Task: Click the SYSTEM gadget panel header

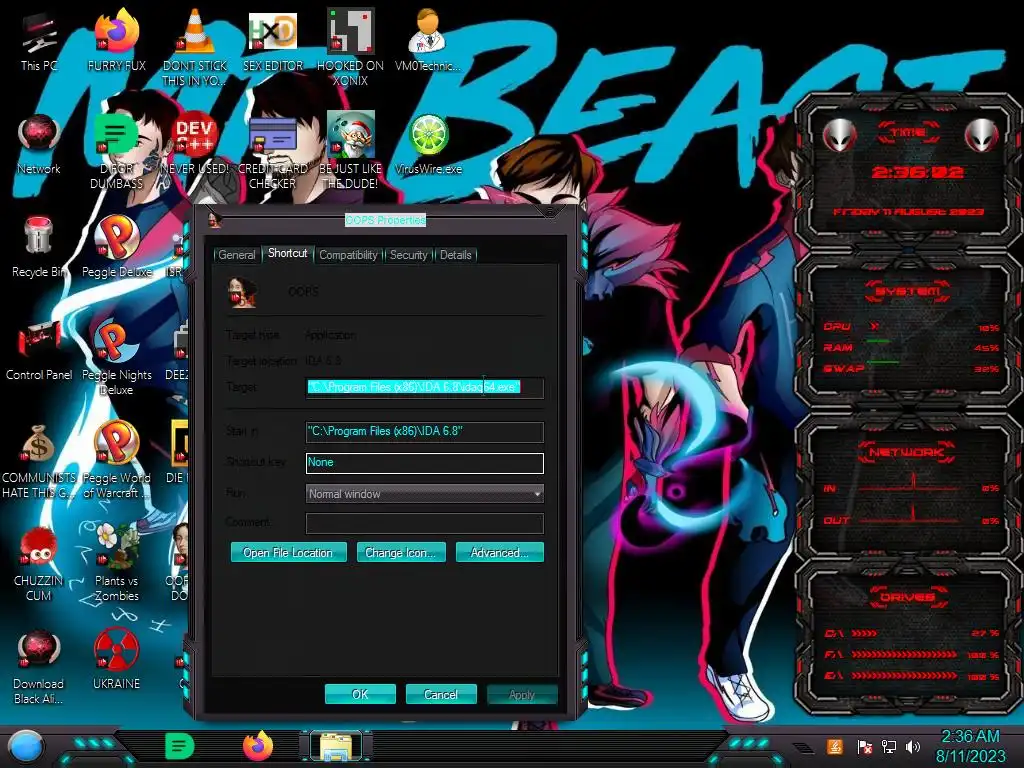Action: (908, 291)
